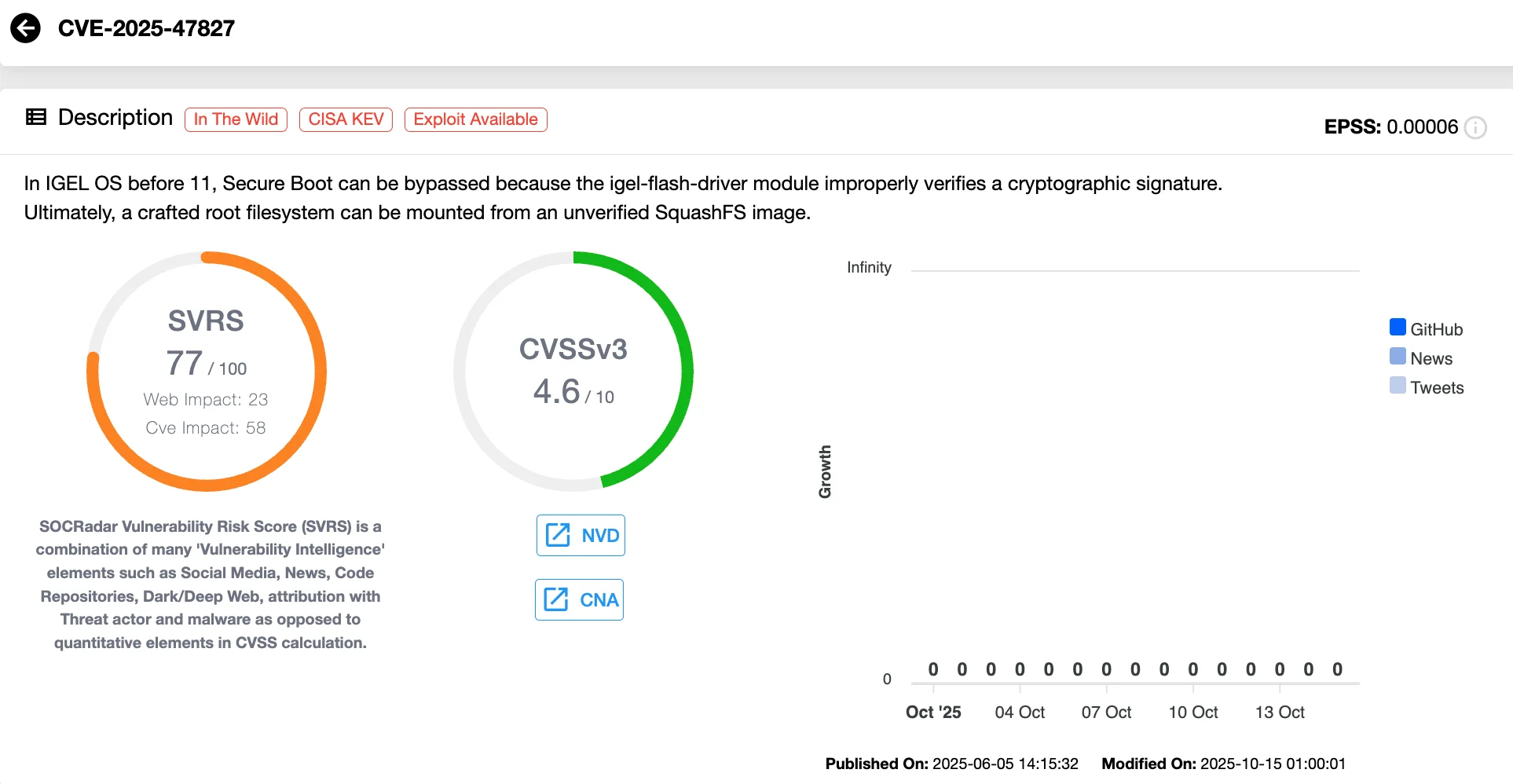The height and width of the screenshot is (784, 1513).
Task: Click the CVE-2025-47827 page title
Action: [x=146, y=28]
